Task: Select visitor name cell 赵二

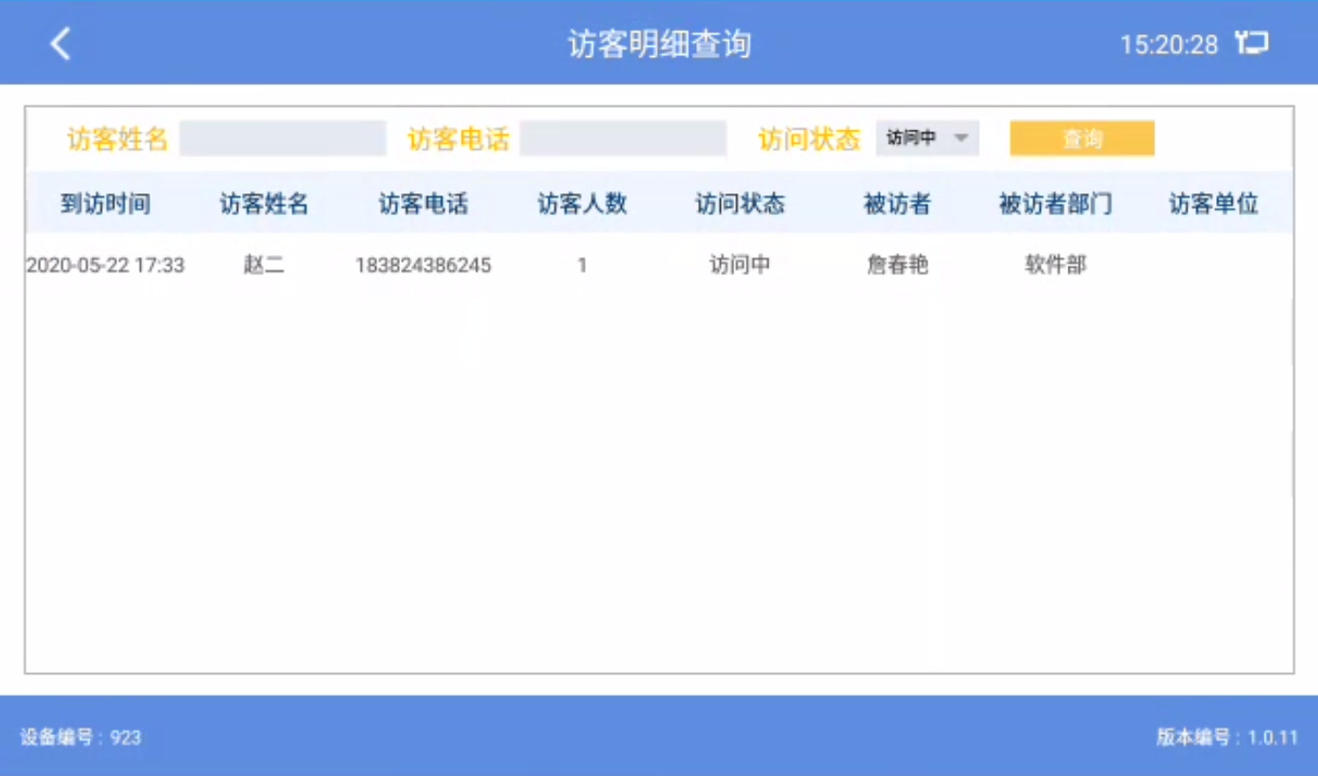Action: [264, 266]
